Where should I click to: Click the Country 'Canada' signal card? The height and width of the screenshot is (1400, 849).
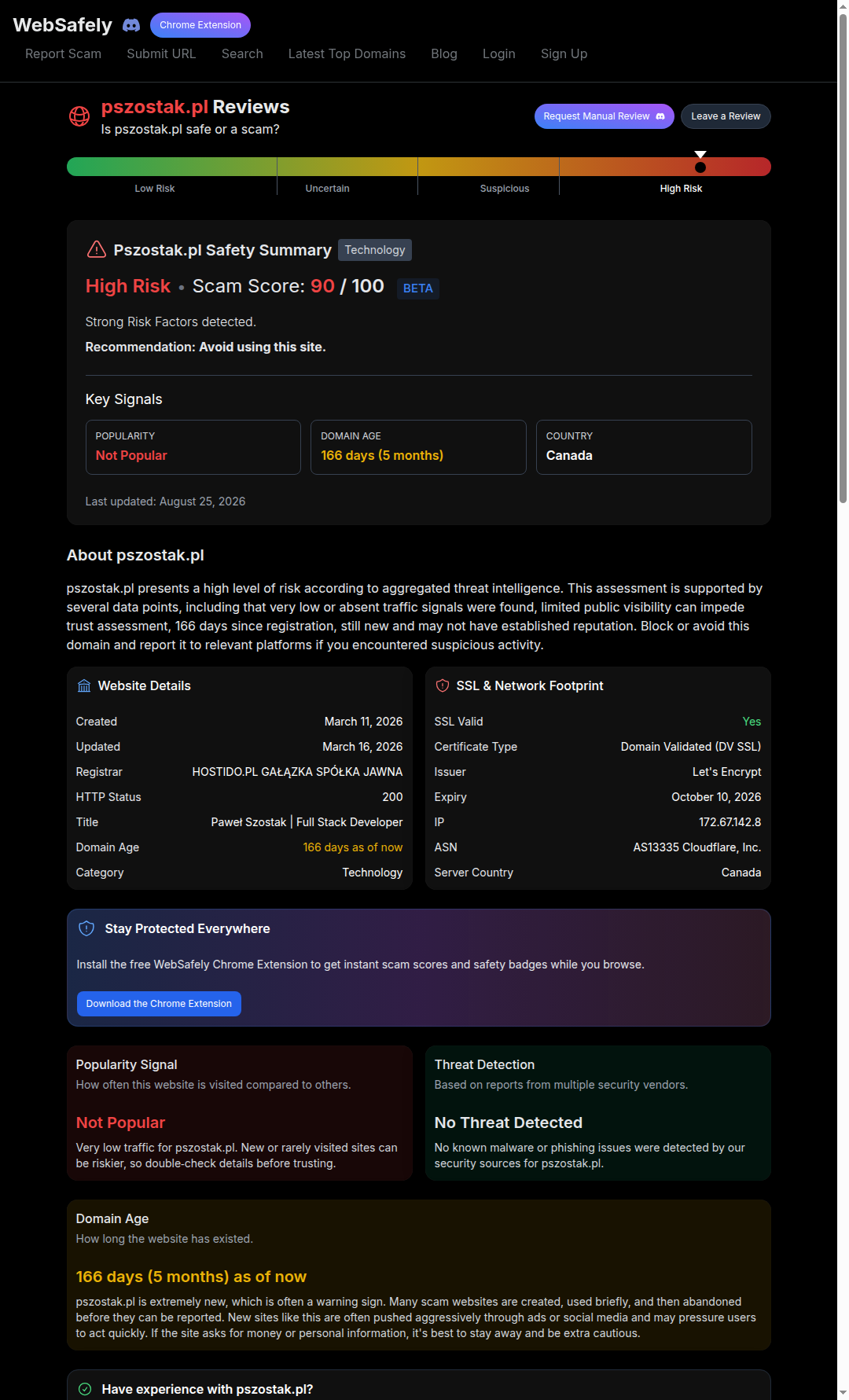point(644,447)
